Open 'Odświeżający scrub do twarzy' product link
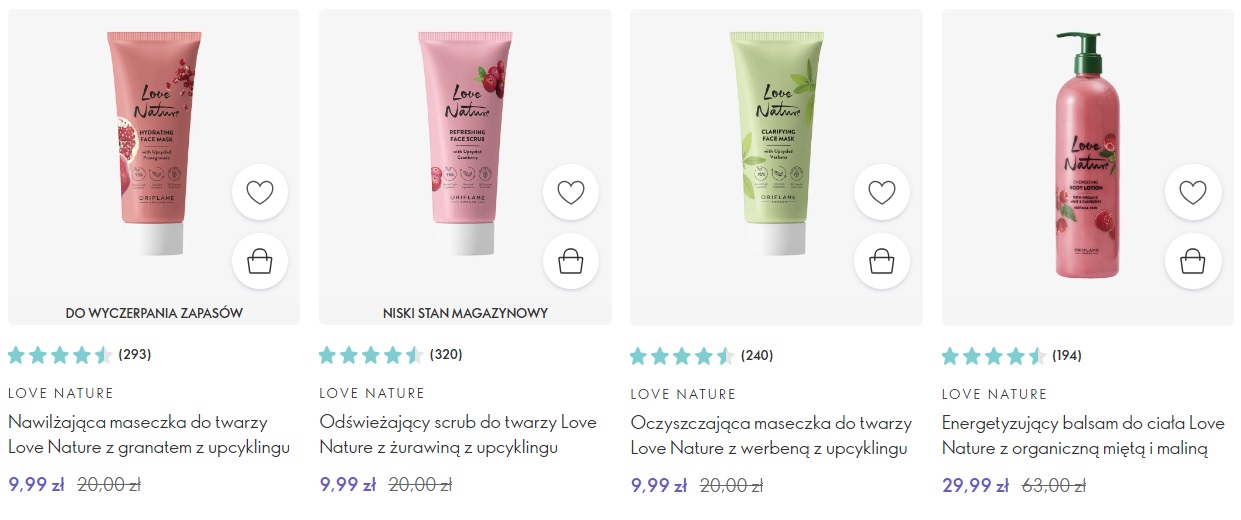This screenshot has height=520, width=1241. click(458, 435)
